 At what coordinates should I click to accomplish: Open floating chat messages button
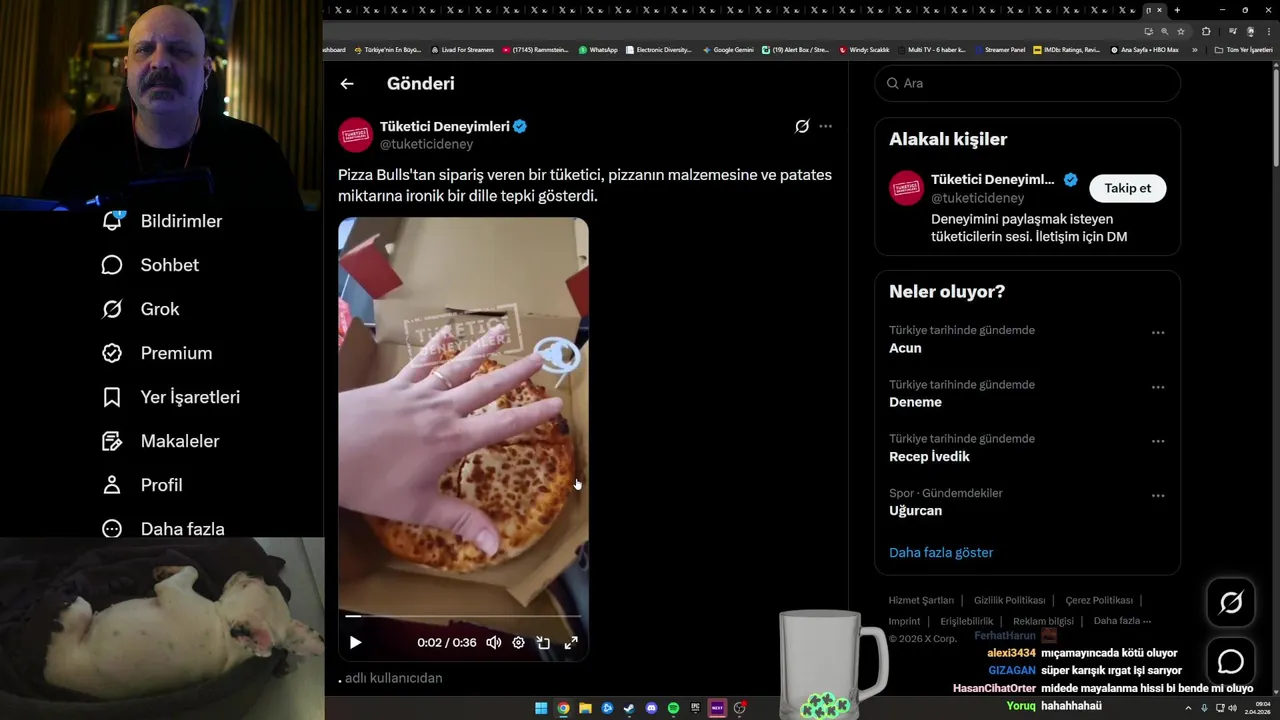click(1231, 662)
